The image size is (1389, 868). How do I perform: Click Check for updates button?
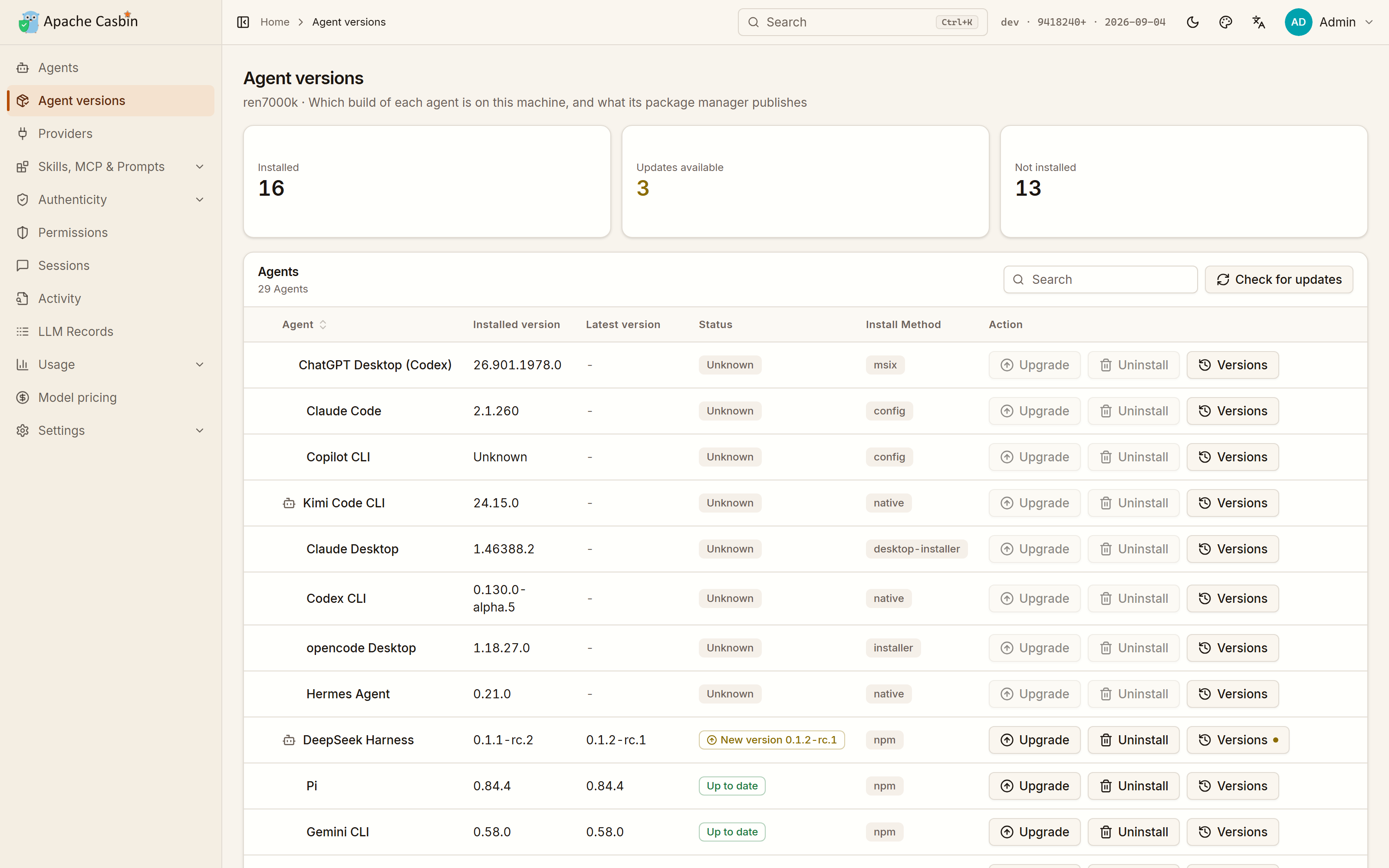pyautogui.click(x=1279, y=279)
